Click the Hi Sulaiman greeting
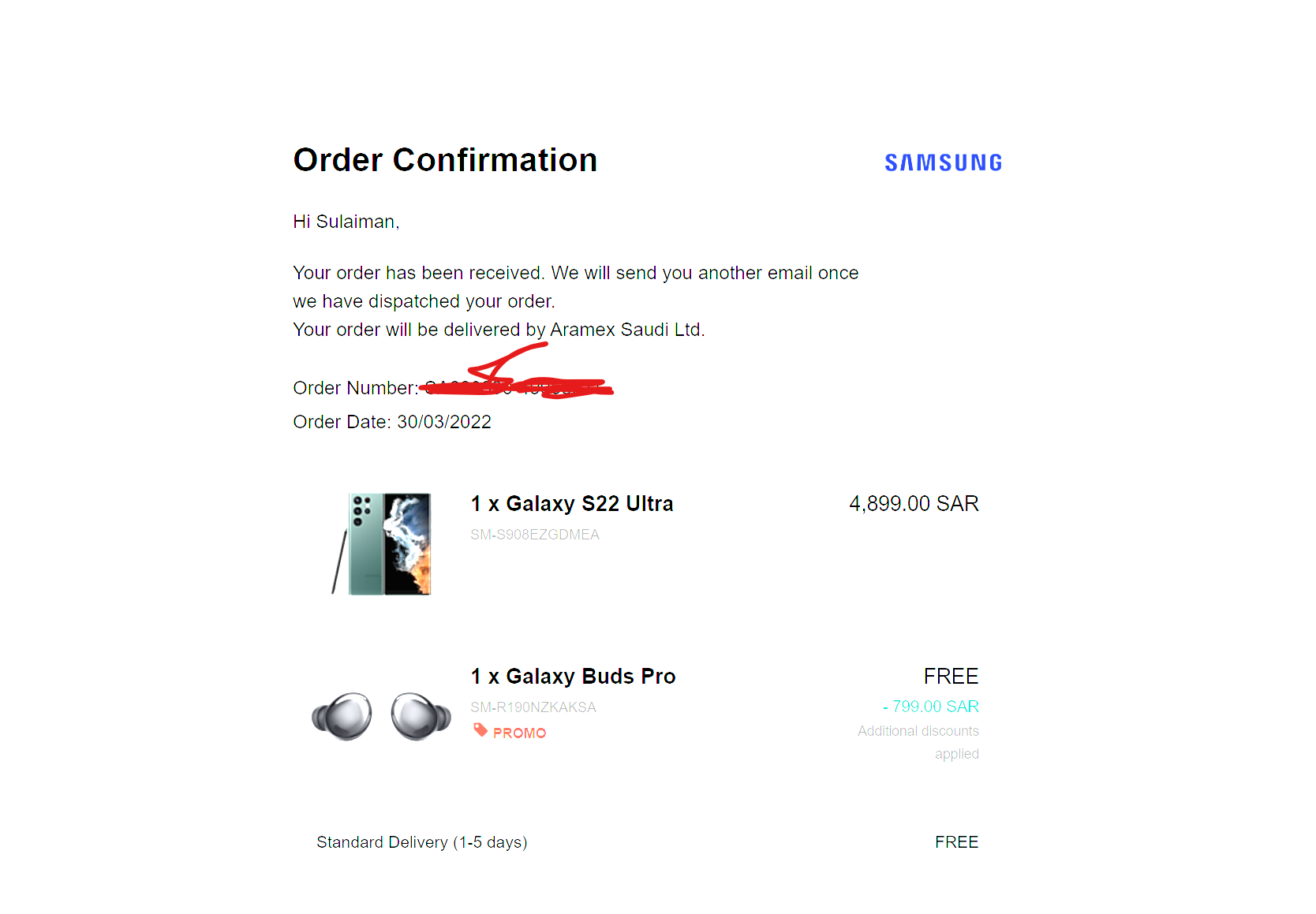 pyautogui.click(x=346, y=222)
